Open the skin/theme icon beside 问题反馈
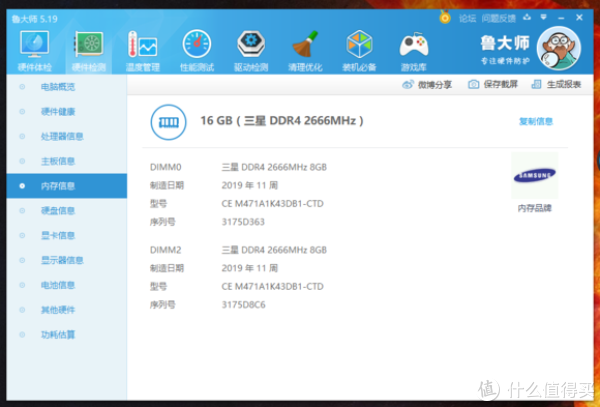Screen dimensions: 600x407 click(x=527, y=18)
